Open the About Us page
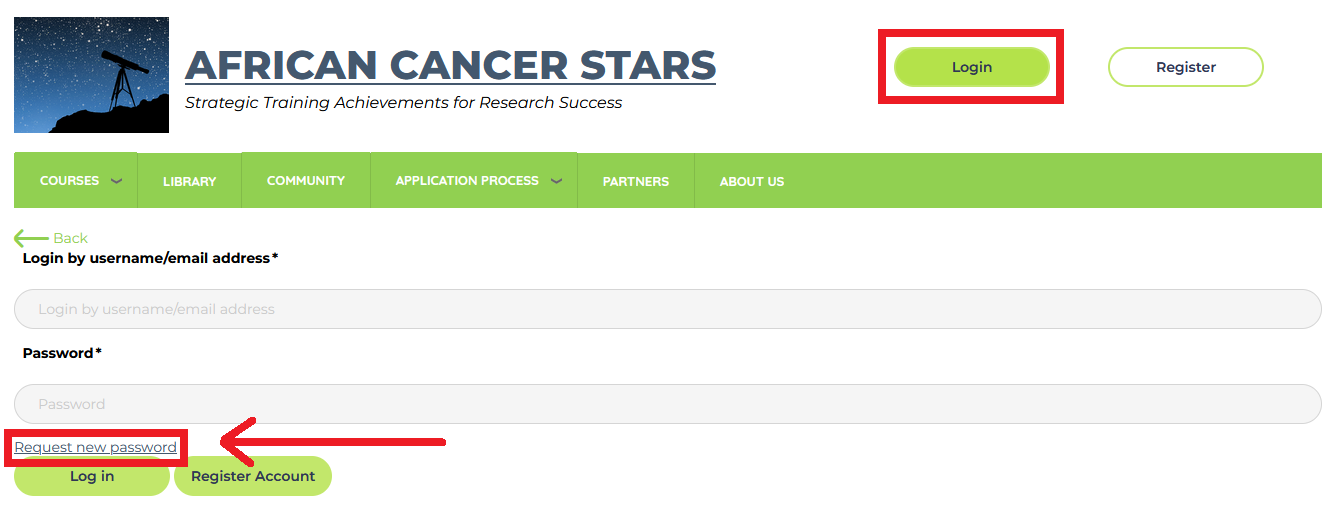This screenshot has height=529, width=1340. click(x=752, y=181)
